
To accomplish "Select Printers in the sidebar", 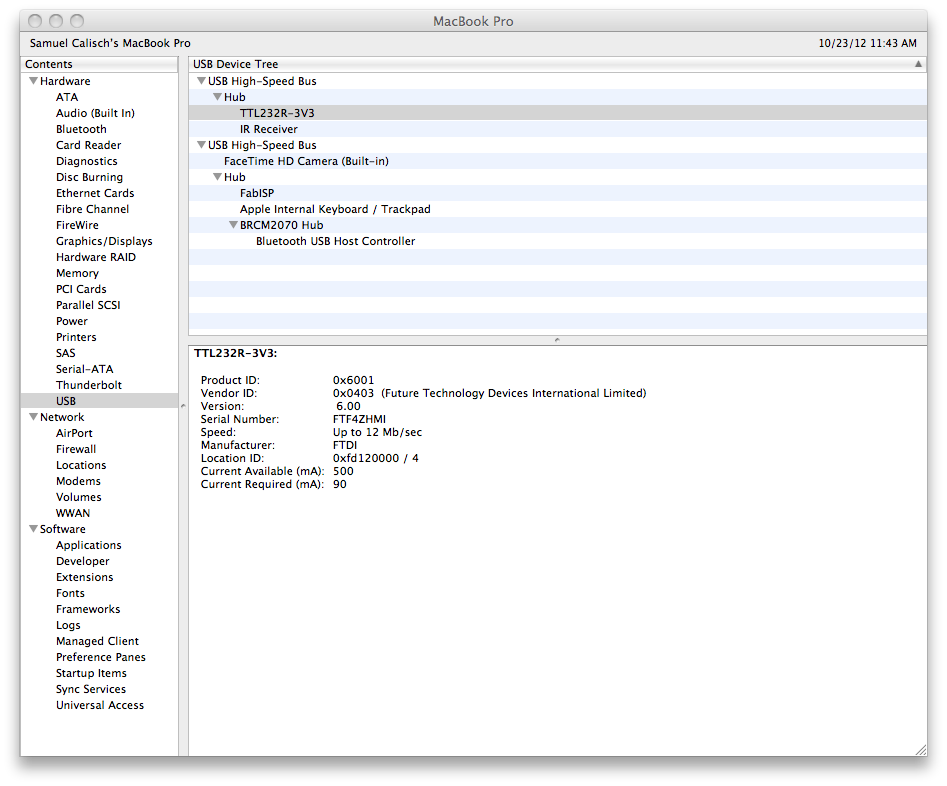I will tap(76, 337).
